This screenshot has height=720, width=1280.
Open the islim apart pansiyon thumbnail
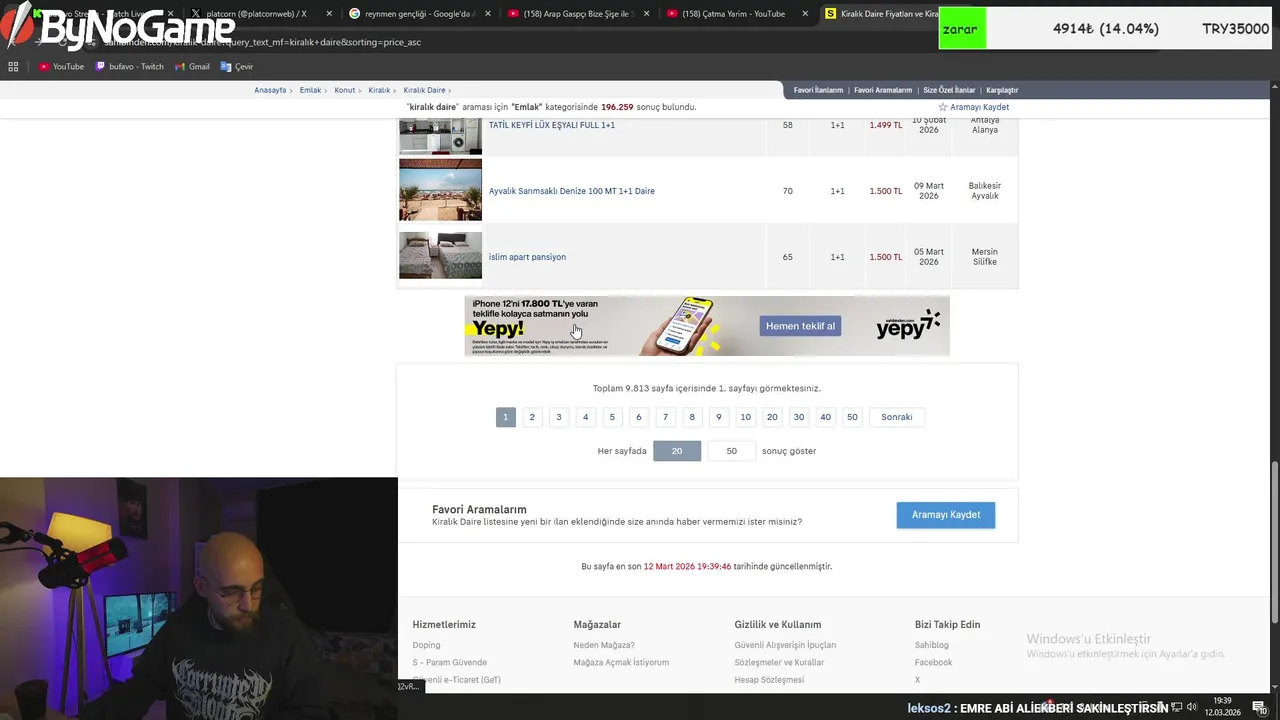point(440,256)
